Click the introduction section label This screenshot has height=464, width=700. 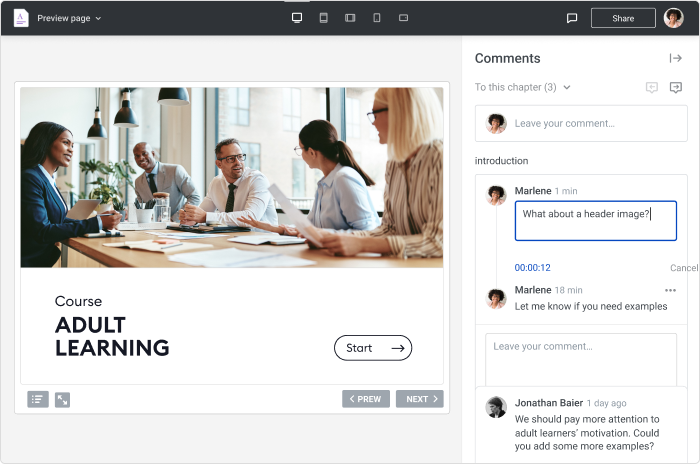tap(501, 161)
